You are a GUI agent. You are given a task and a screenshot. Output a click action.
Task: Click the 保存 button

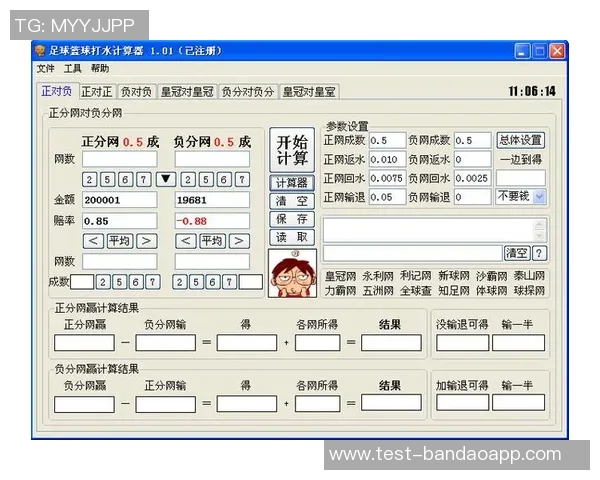point(292,219)
